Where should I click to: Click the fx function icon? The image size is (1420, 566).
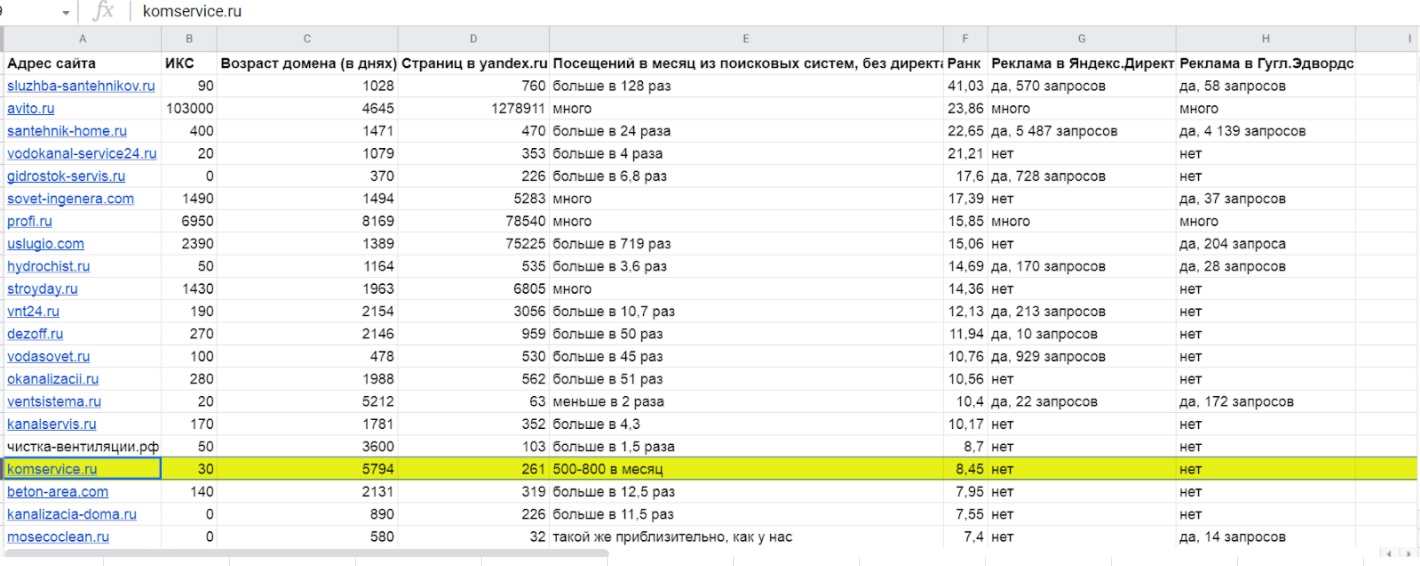[102, 11]
